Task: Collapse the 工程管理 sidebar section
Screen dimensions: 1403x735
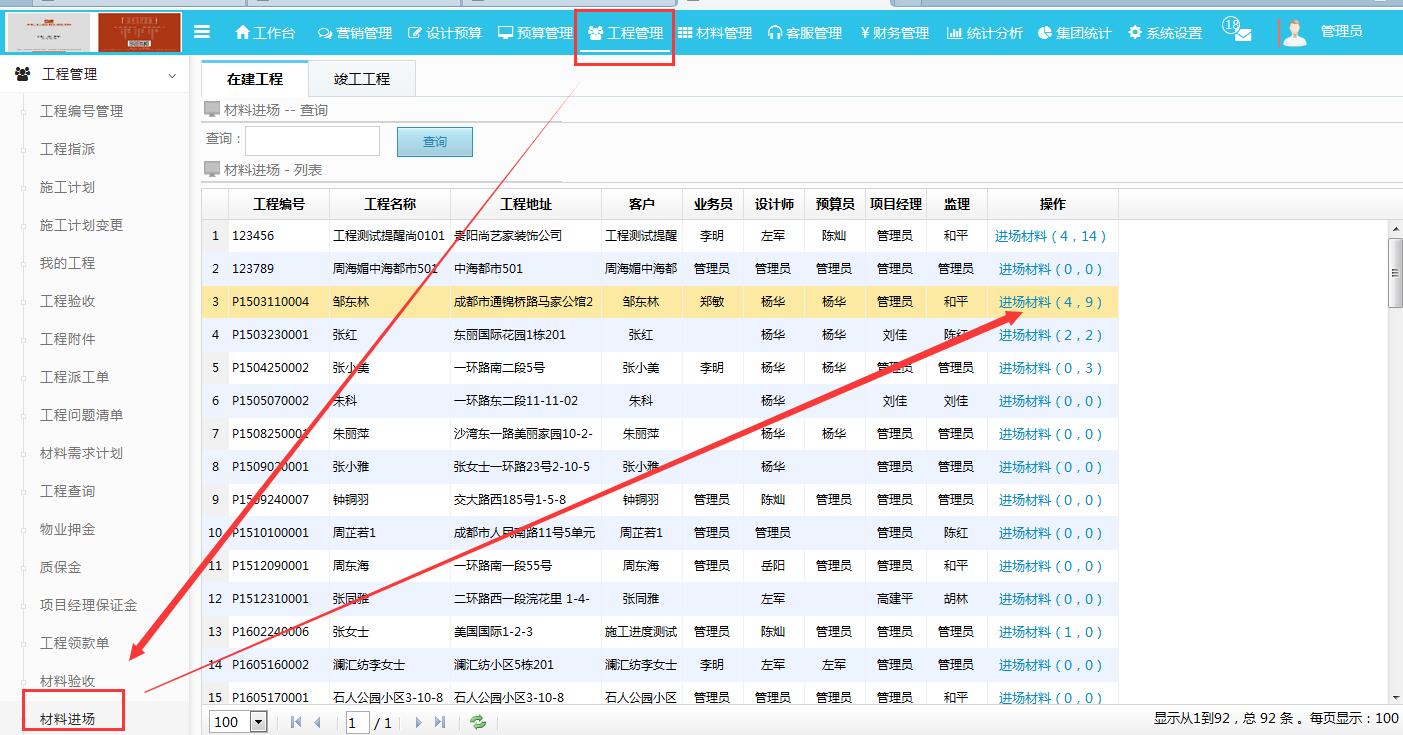Action: point(171,73)
